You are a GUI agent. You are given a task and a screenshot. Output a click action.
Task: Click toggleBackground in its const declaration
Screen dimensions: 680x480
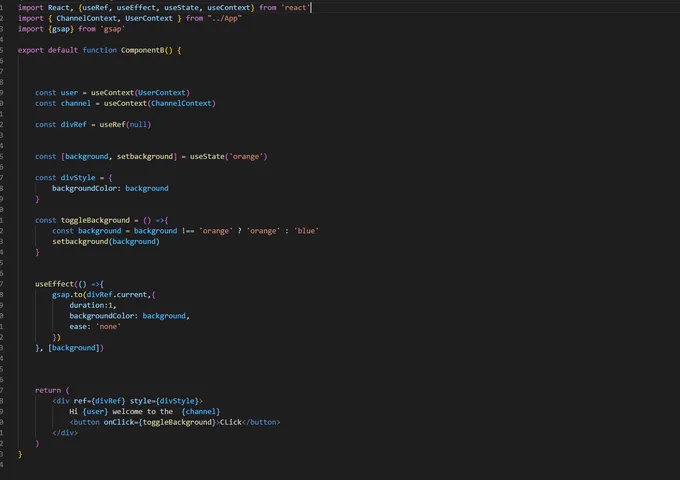click(x=95, y=220)
